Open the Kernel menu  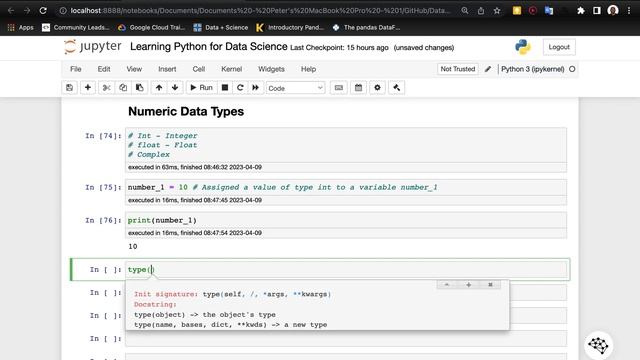(231, 69)
